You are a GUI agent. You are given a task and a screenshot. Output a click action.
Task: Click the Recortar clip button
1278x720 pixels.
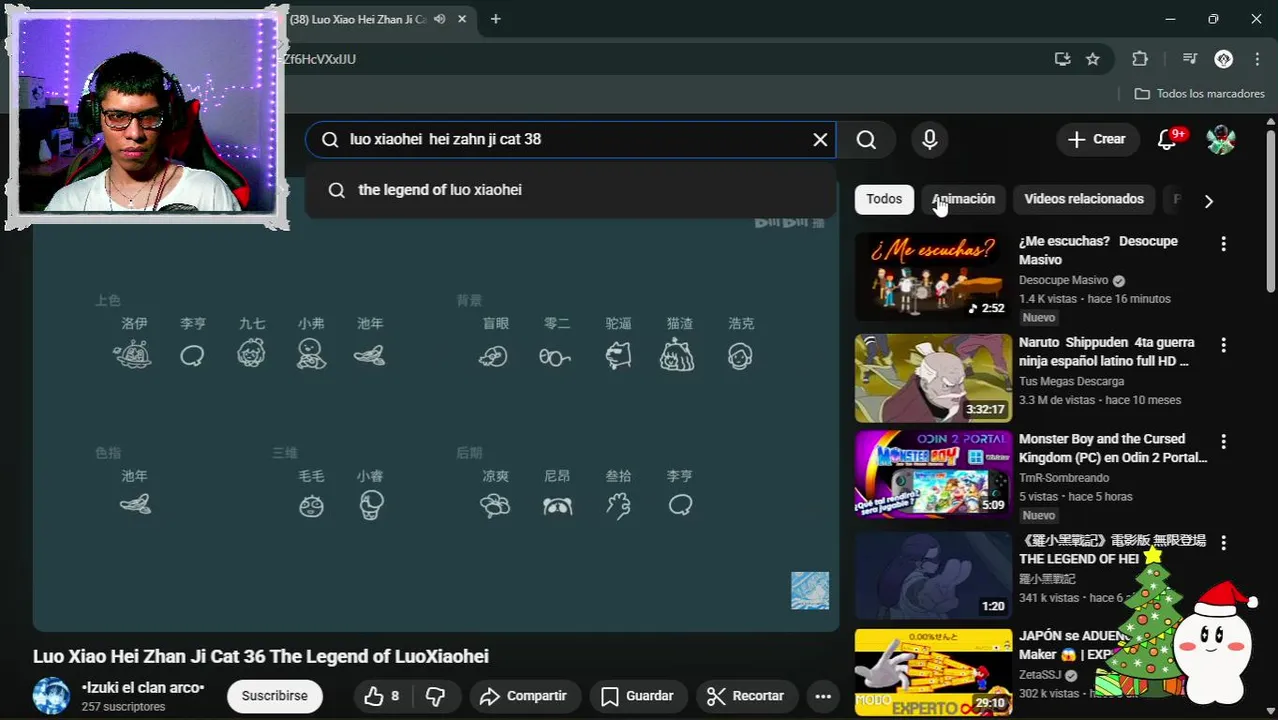coord(745,696)
